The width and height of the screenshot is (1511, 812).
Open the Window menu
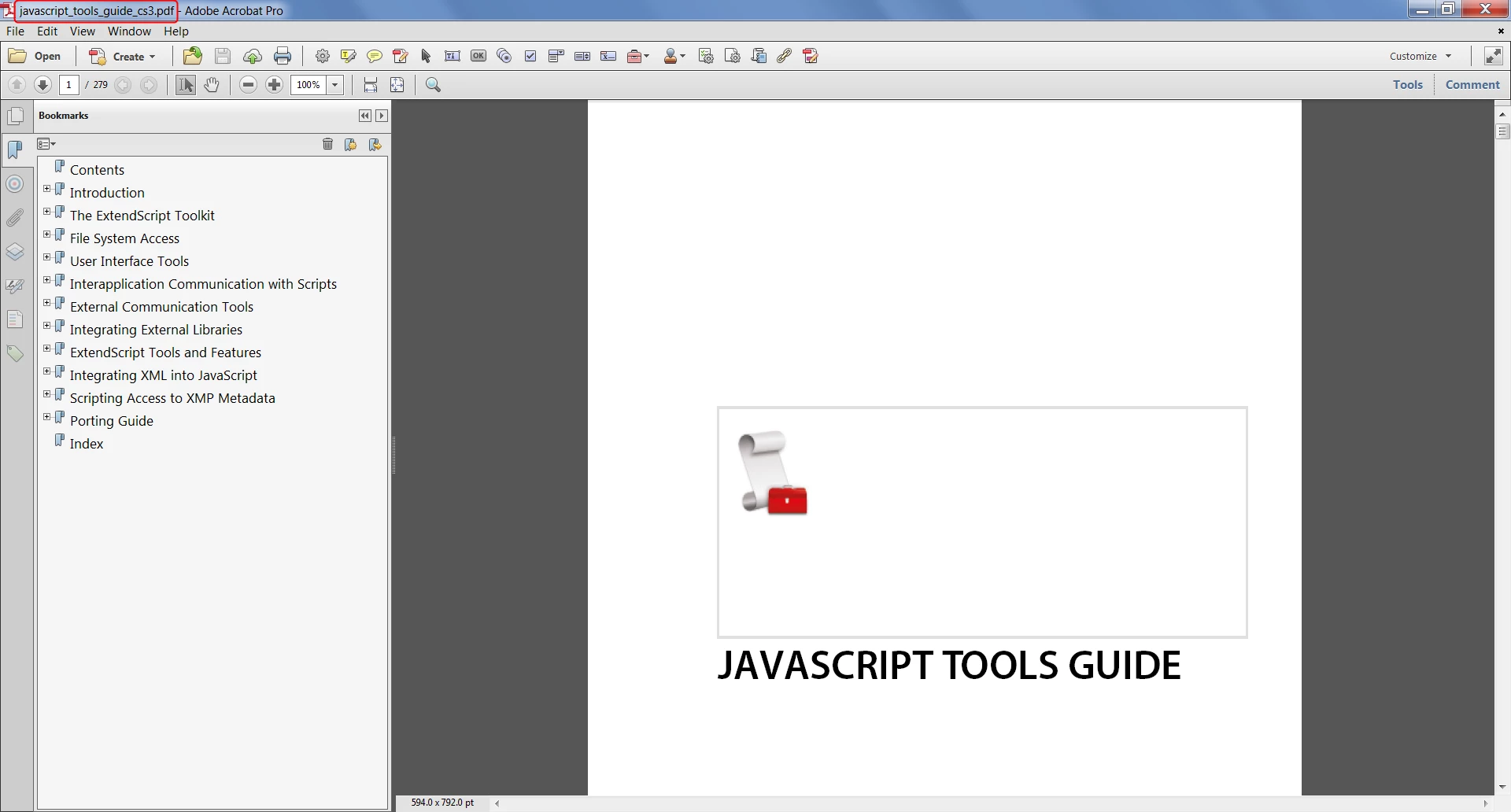pyautogui.click(x=129, y=31)
